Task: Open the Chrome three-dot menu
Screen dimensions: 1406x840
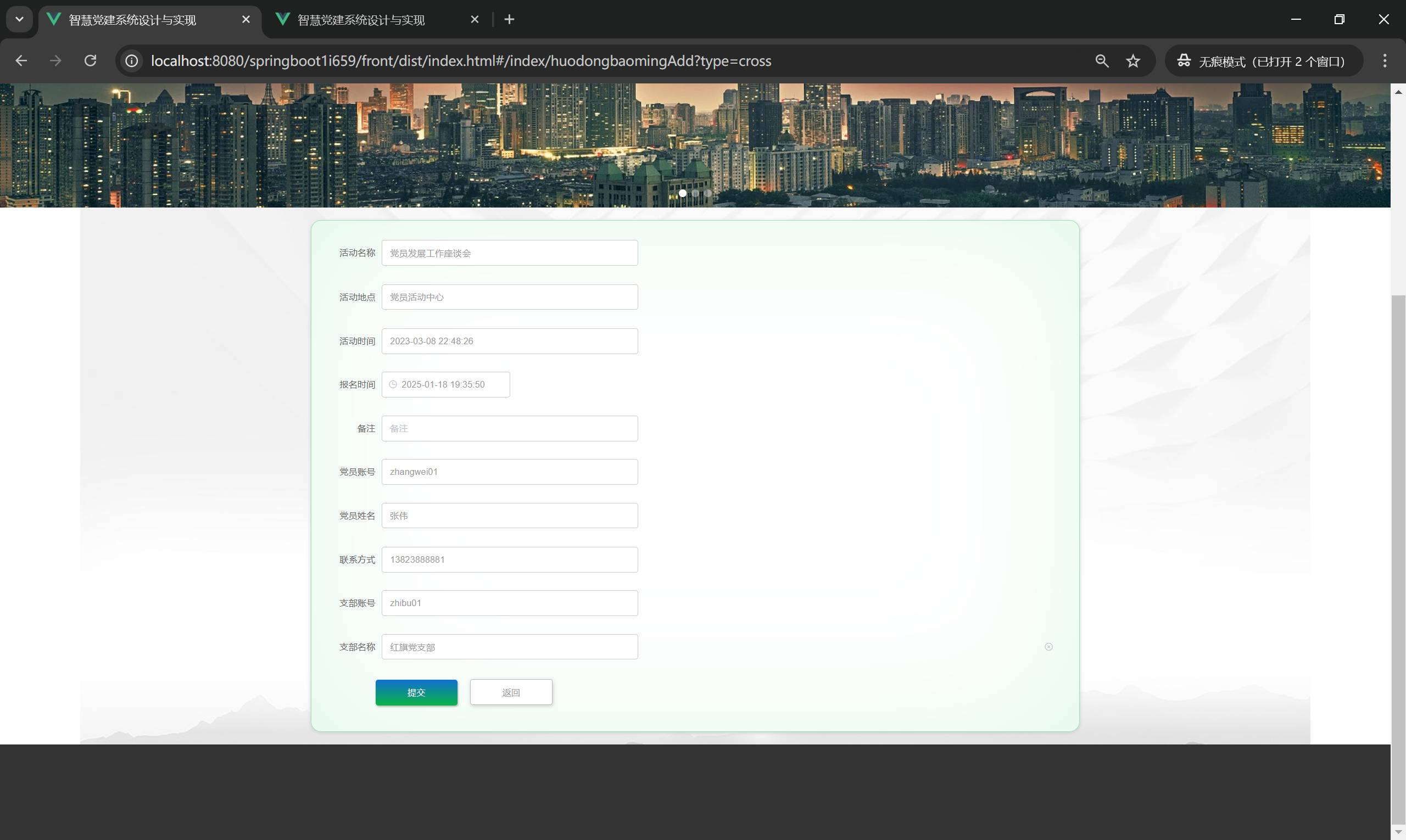Action: [x=1385, y=60]
